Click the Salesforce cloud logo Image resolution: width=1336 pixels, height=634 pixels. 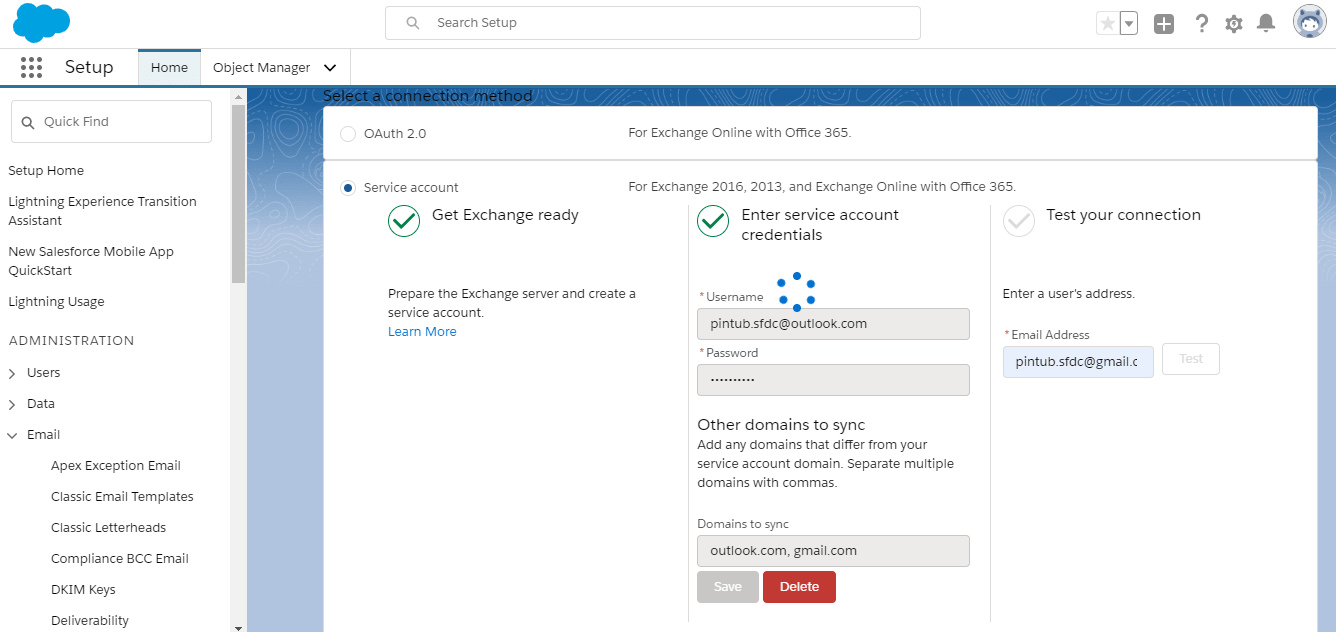tap(41, 23)
